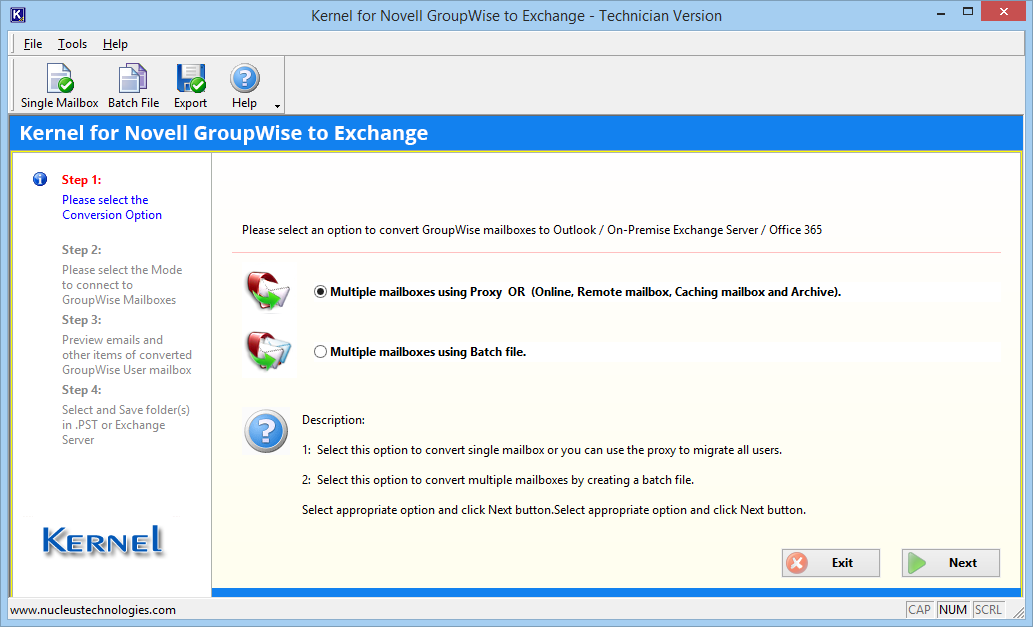Screen dimensions: 1033x627
Task: Click the Step 3 heading in sidebar
Action: 82,319
